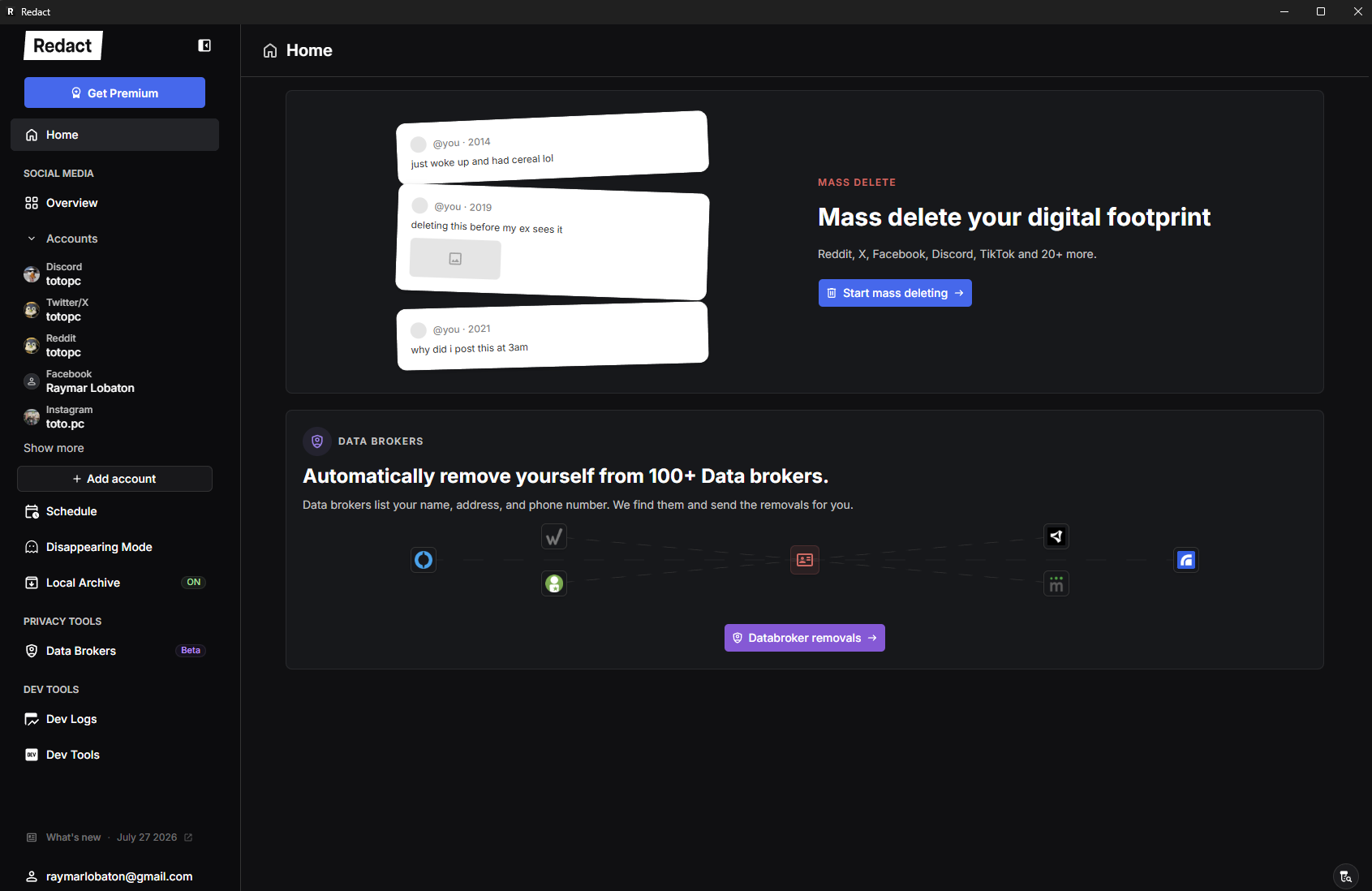1372x891 pixels.
Task: Select the Twitter/X totopc account
Action: click(x=114, y=310)
